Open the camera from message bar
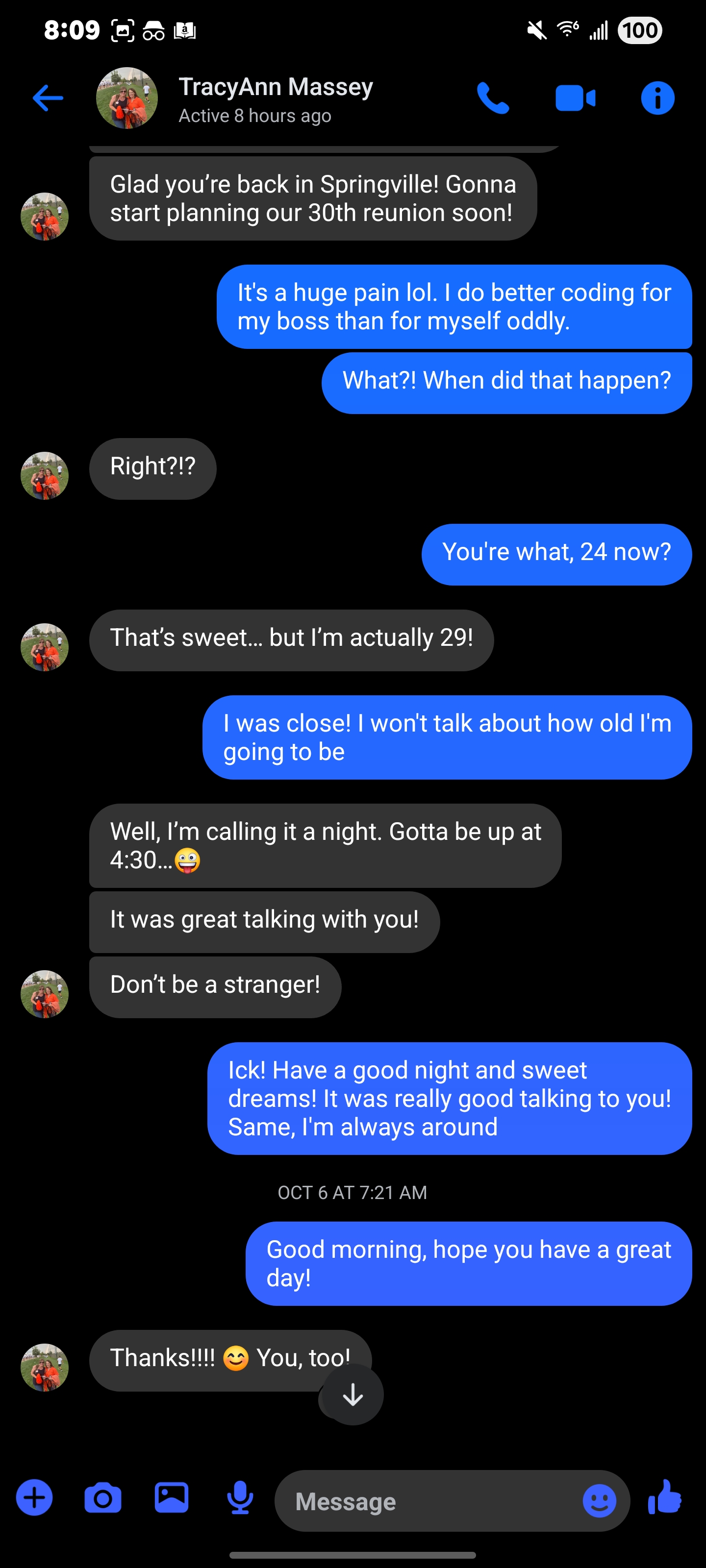 coord(103,1498)
